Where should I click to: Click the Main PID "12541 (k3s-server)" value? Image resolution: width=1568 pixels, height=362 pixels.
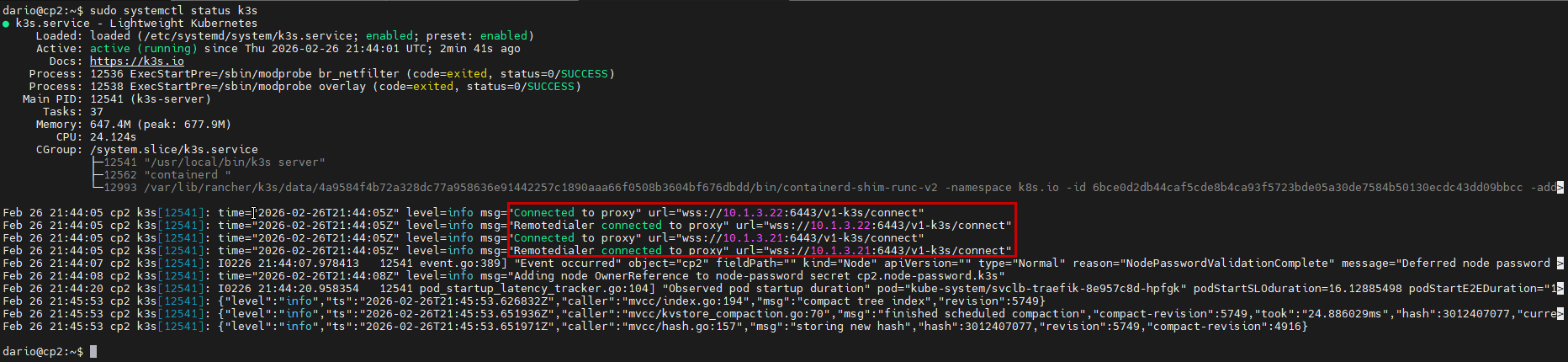coord(150,99)
